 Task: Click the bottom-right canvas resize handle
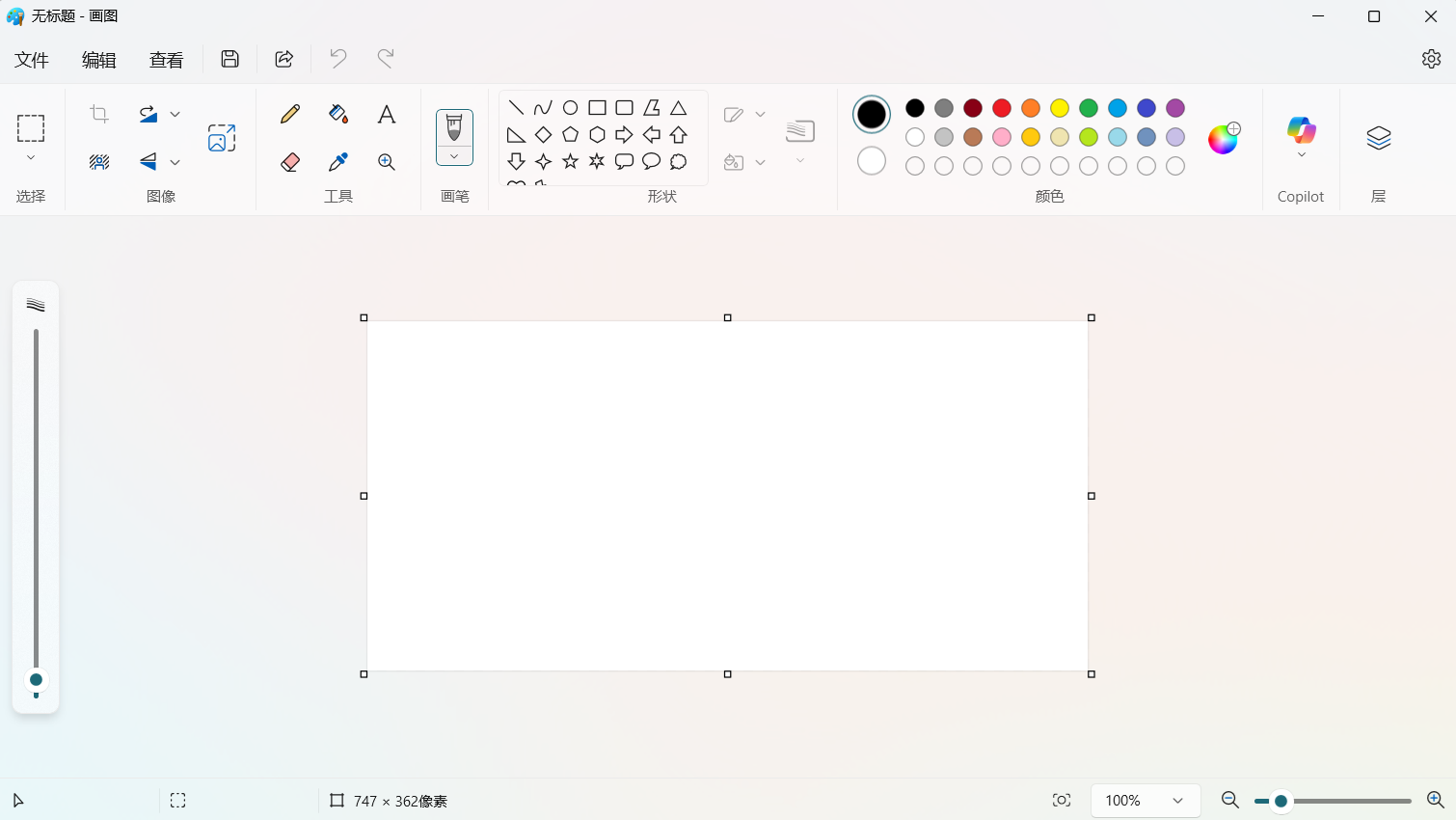tap(1092, 674)
